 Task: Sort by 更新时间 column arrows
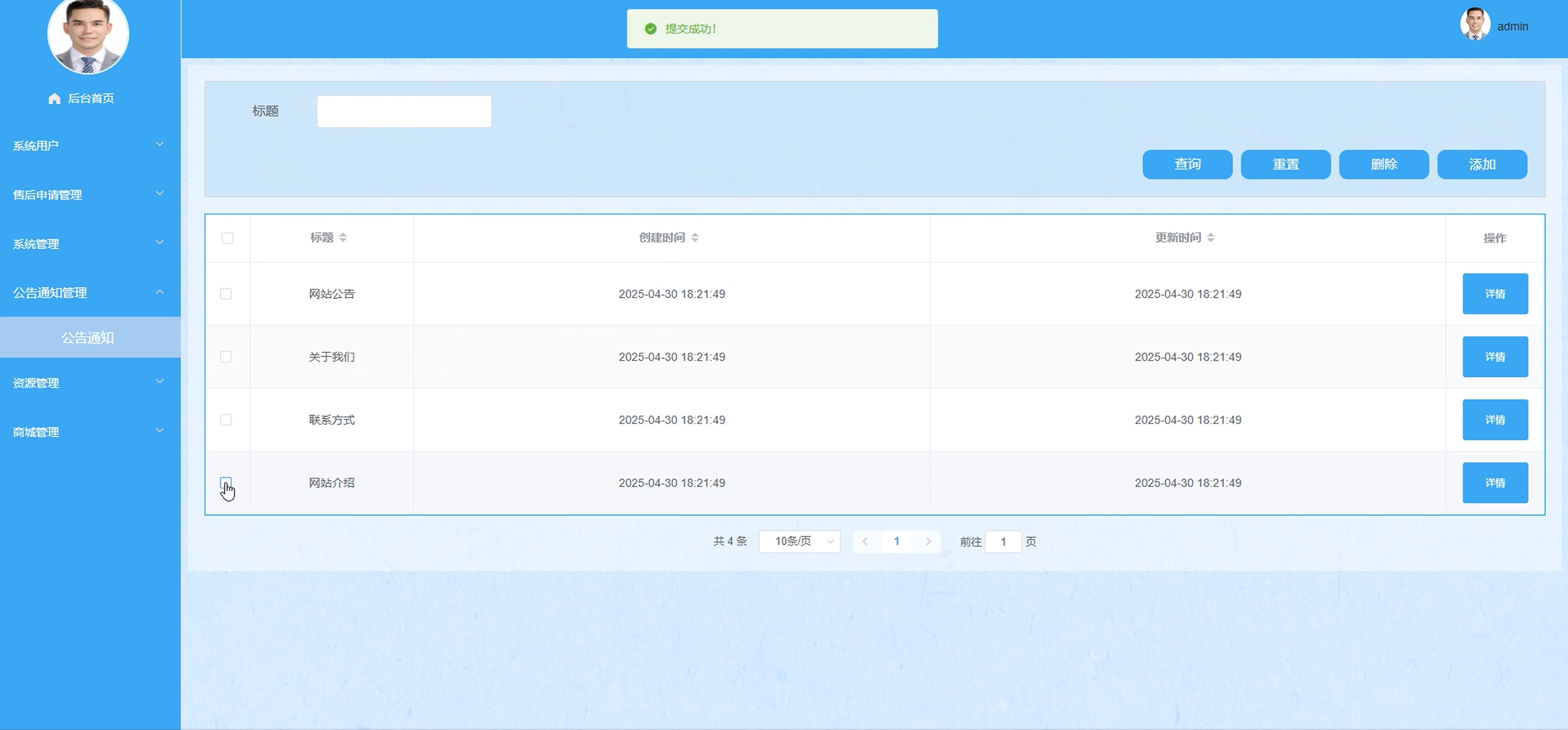click(x=1211, y=238)
